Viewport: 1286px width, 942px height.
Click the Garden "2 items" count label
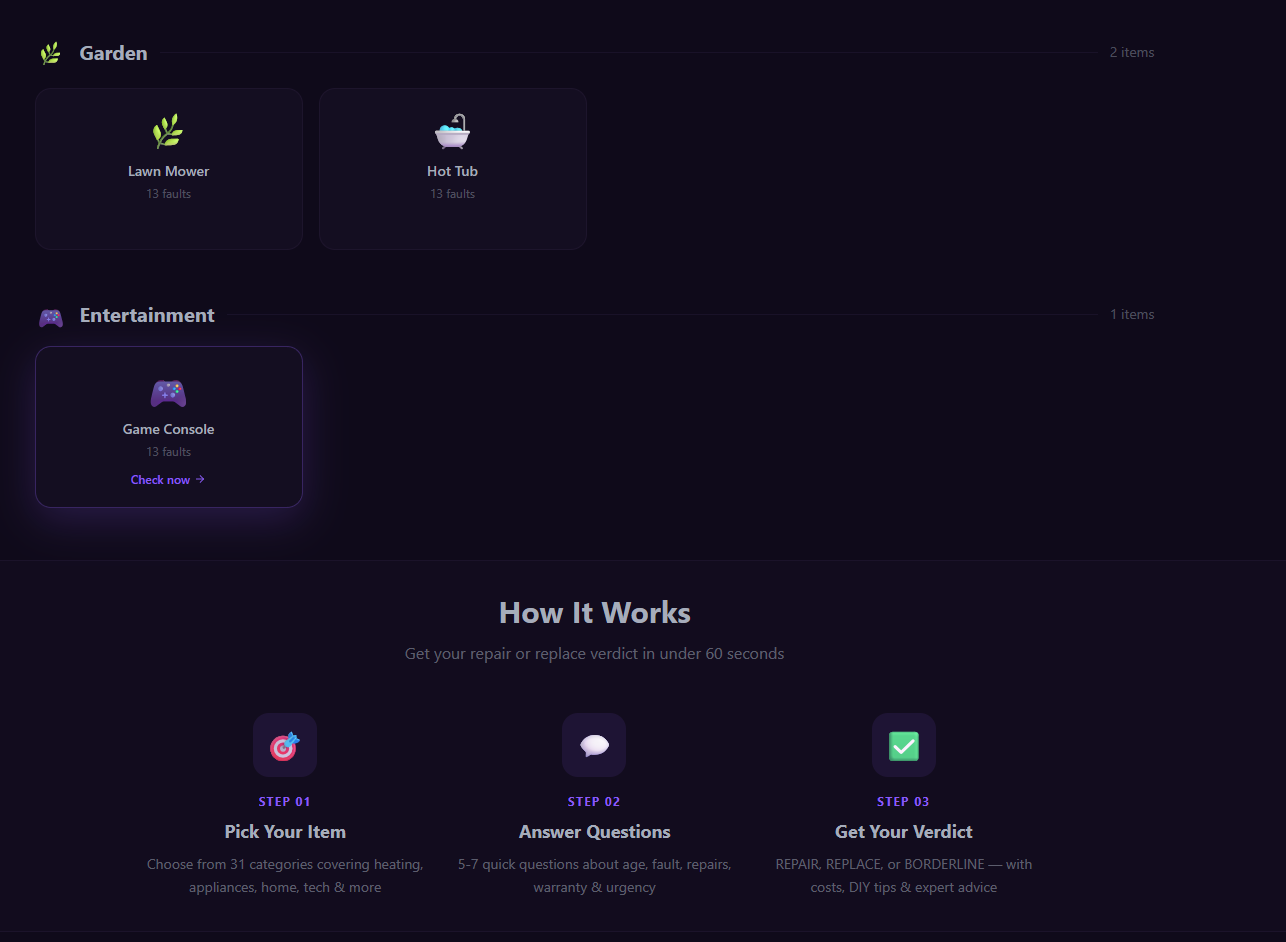pos(1131,52)
